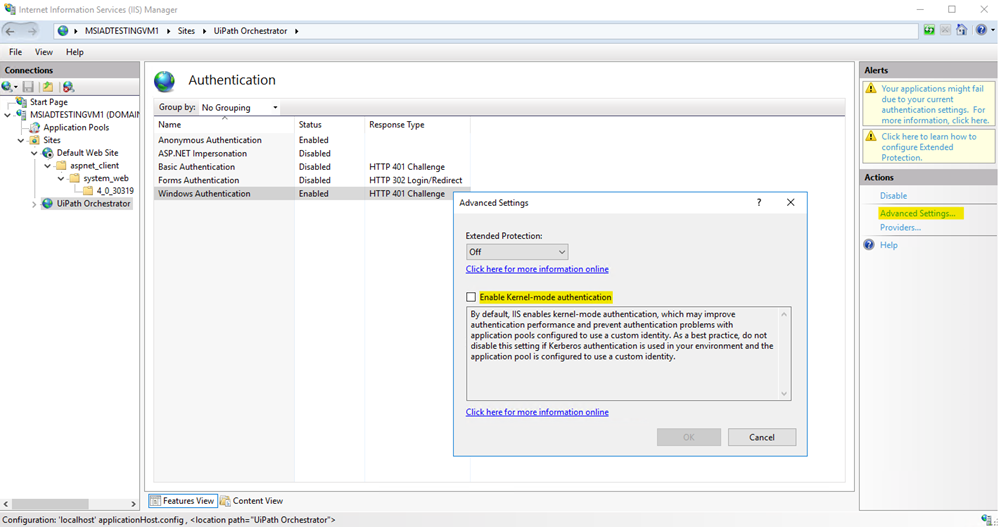Image resolution: width=1000 pixels, height=527 pixels.
Task: Open the Extended Protection dropdown
Action: 517,252
